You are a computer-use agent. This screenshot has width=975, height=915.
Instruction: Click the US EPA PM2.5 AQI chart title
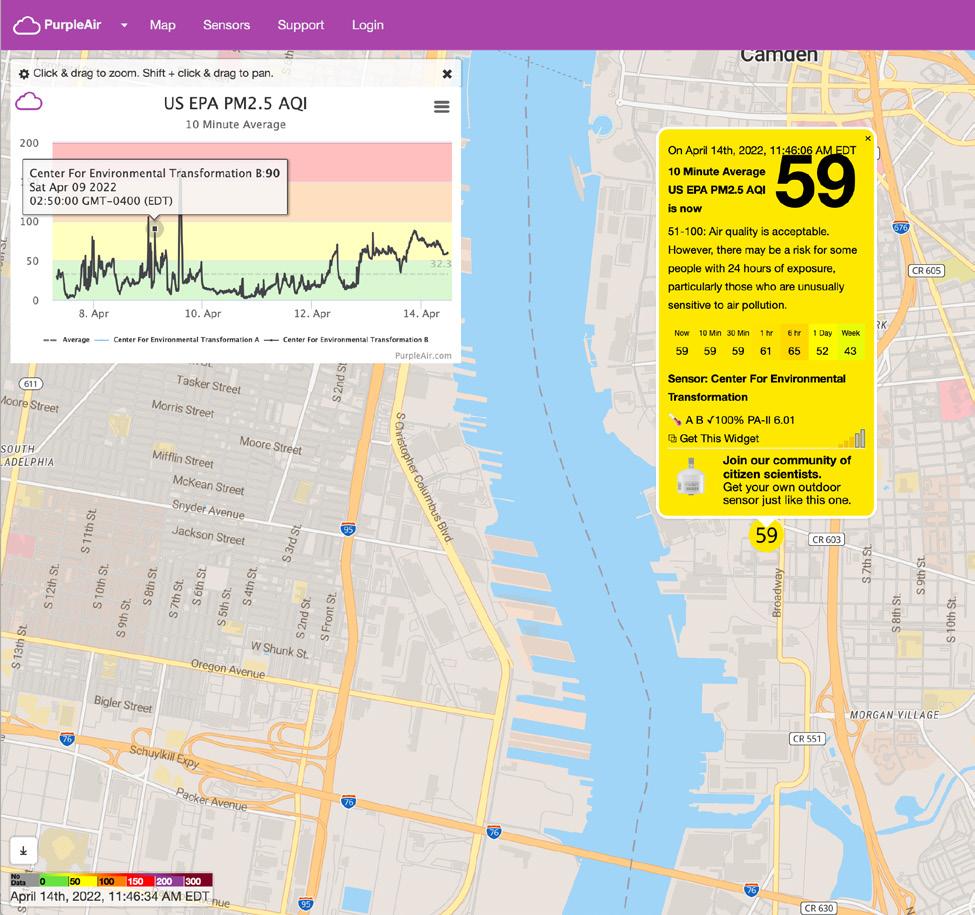(x=236, y=103)
